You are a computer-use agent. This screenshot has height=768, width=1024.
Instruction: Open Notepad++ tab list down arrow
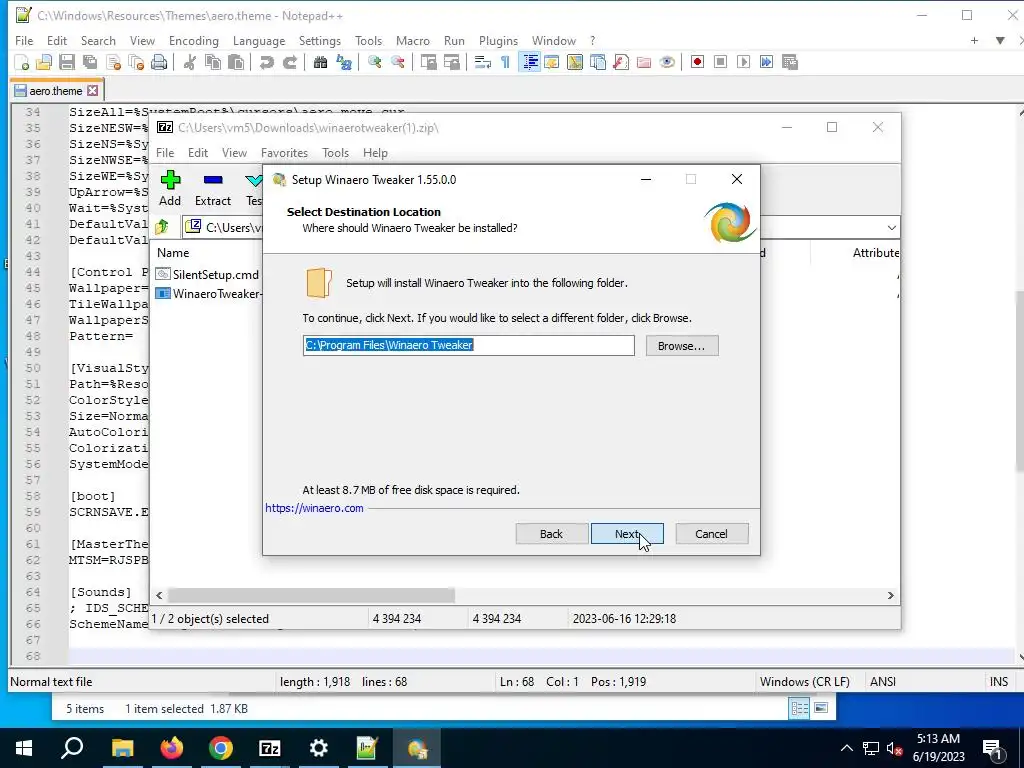pos(1000,40)
